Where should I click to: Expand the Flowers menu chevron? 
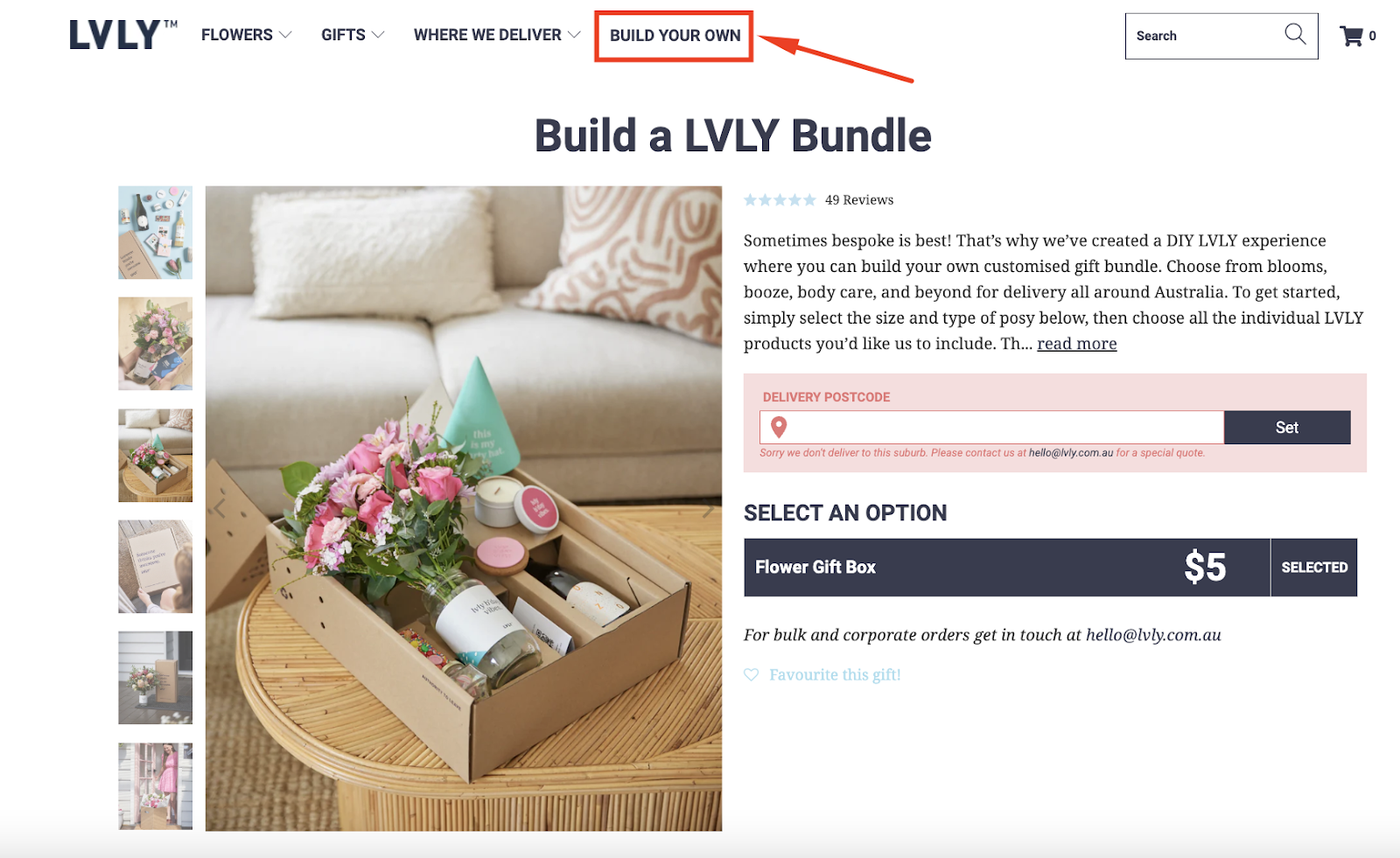click(285, 35)
